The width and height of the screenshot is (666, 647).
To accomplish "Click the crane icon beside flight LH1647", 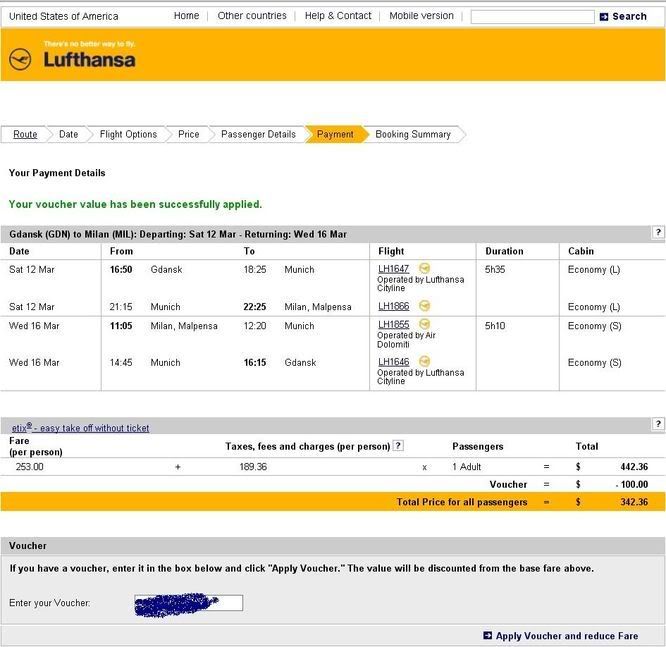I will pos(424,268).
